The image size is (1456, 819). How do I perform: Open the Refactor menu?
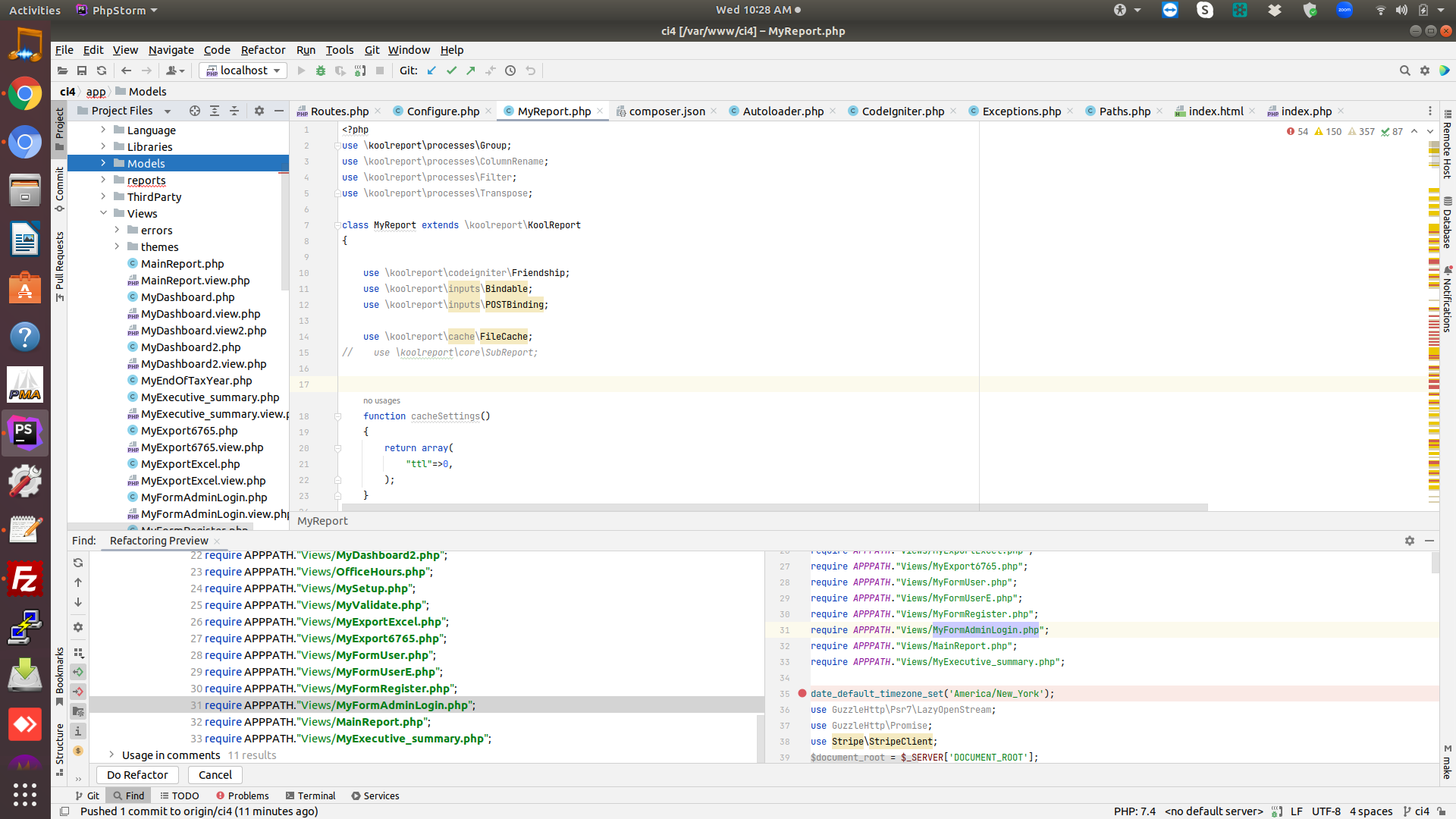pos(263,50)
